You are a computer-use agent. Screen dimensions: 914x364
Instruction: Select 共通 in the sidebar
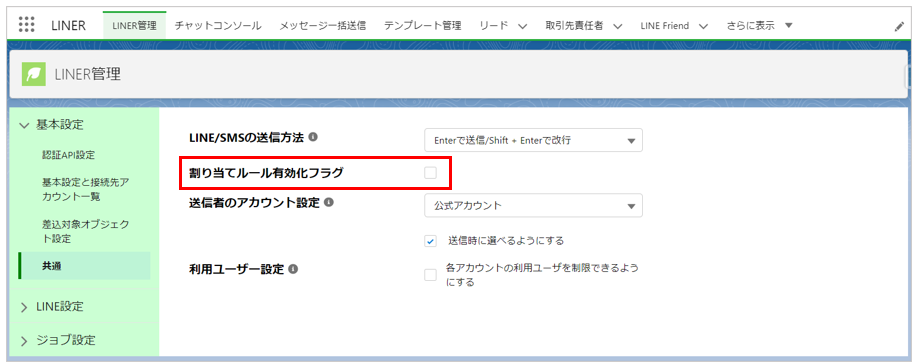[84, 266]
